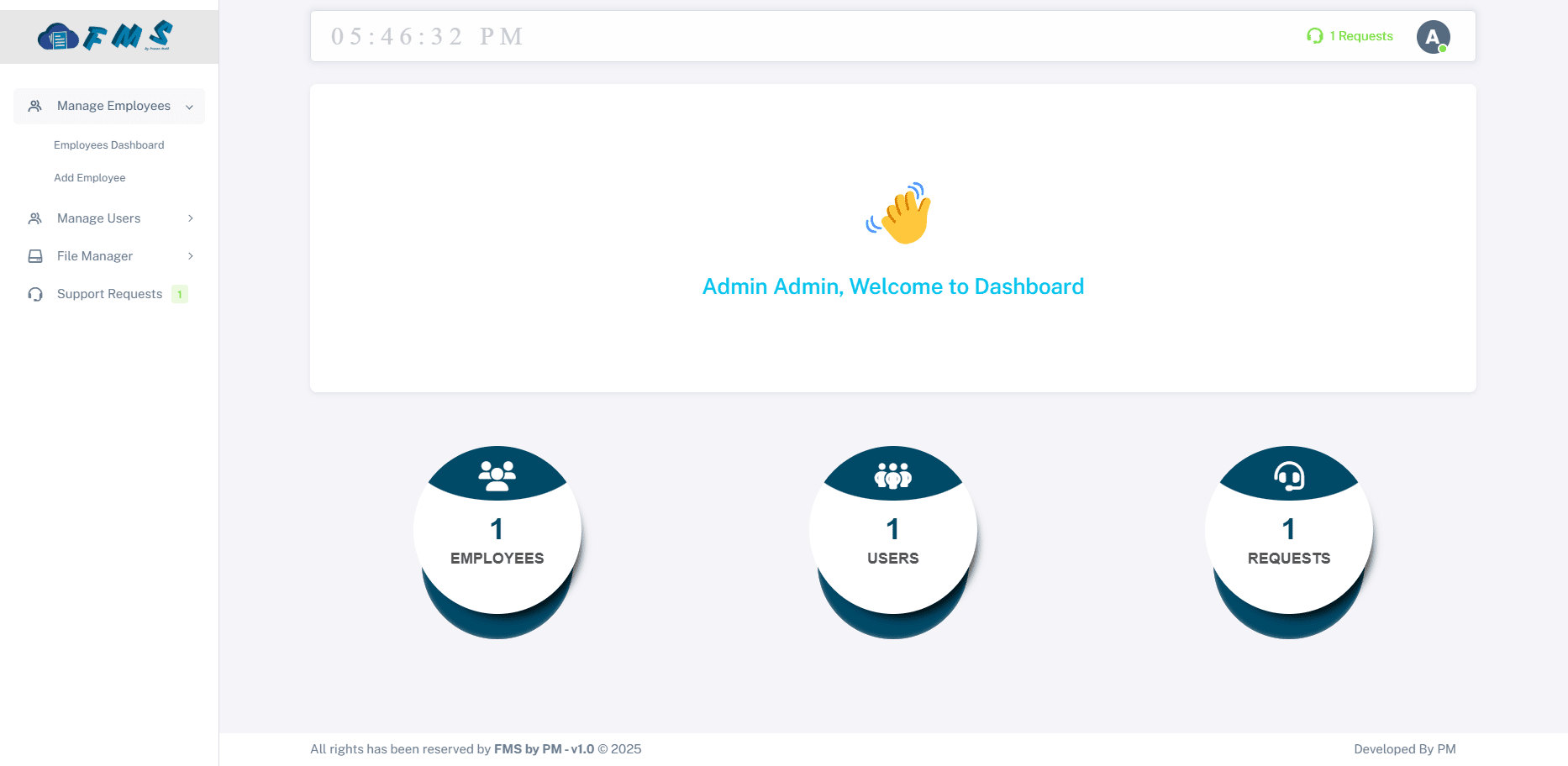Screen dimensions: 1568x766
Task: Click the Manage Employees people icon
Action: tap(35, 106)
